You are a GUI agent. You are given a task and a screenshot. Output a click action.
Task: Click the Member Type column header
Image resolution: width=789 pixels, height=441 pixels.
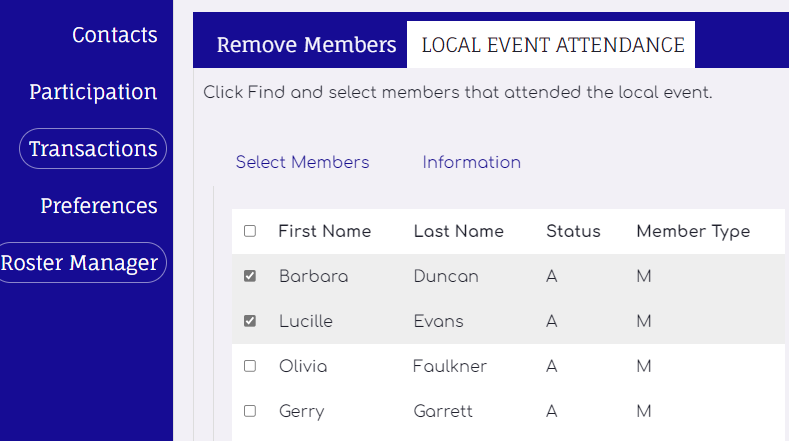(x=692, y=231)
